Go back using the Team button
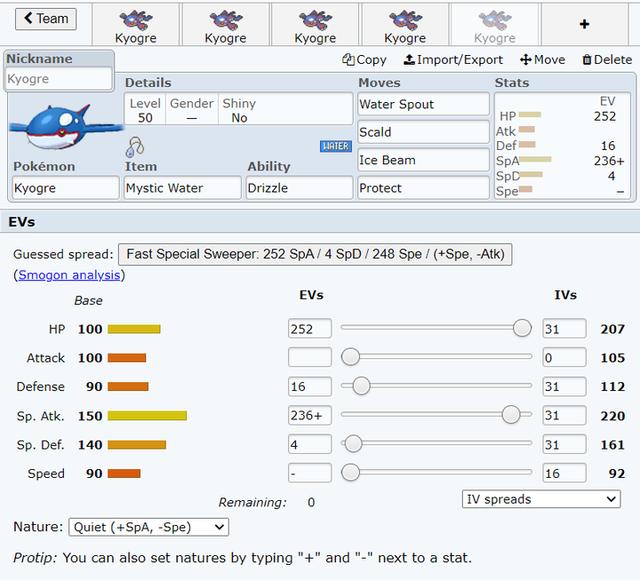The width and height of the screenshot is (640, 580). (x=46, y=19)
